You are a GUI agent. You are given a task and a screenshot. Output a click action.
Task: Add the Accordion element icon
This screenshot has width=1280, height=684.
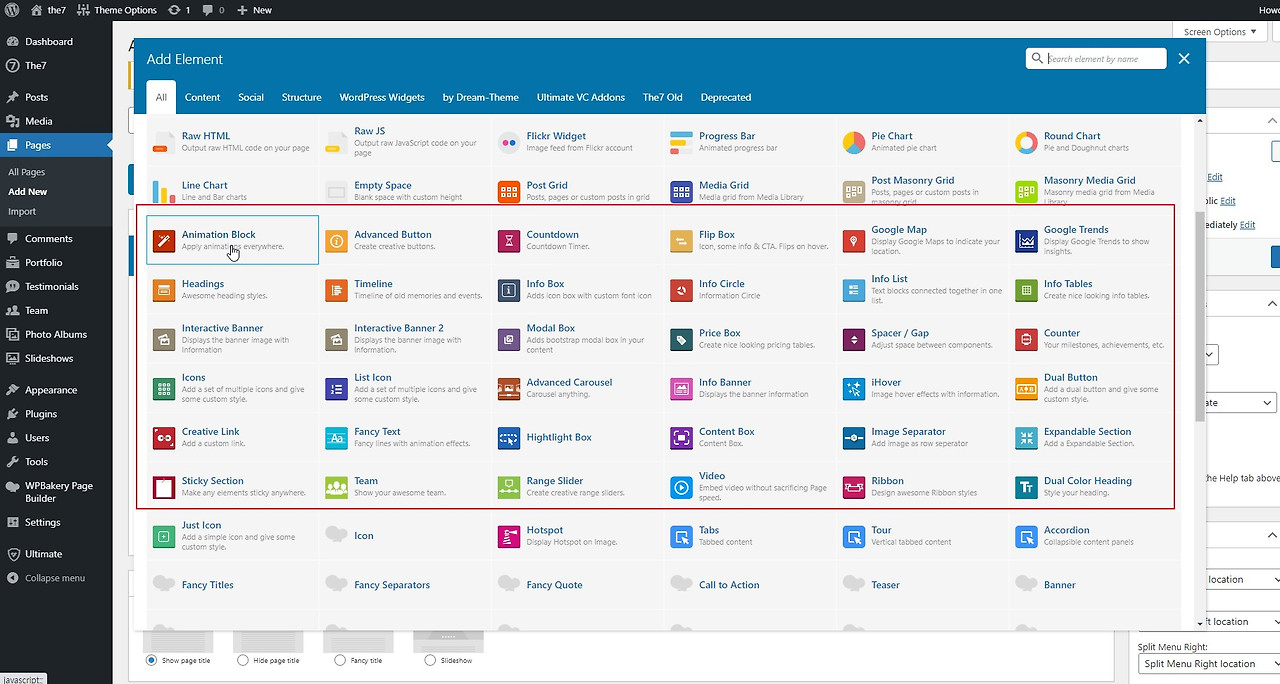(1026, 536)
